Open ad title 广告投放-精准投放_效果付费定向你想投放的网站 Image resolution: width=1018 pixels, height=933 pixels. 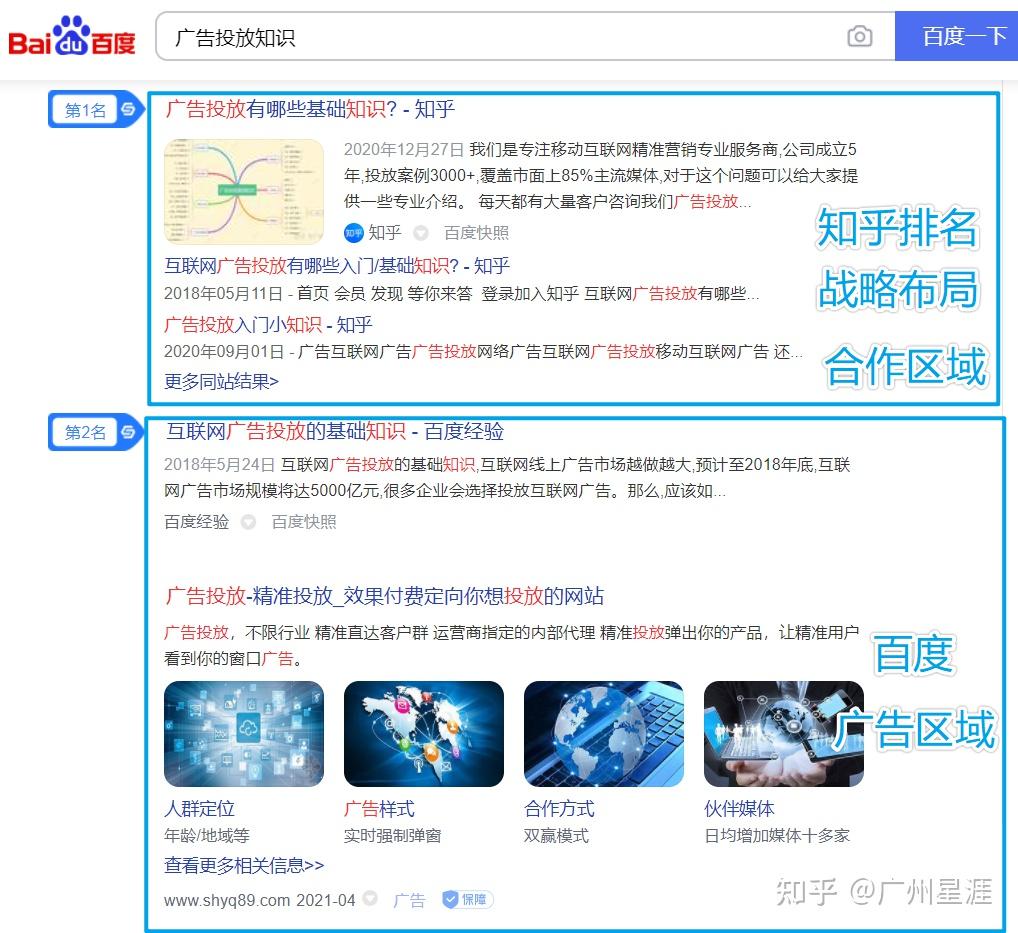pos(384,595)
